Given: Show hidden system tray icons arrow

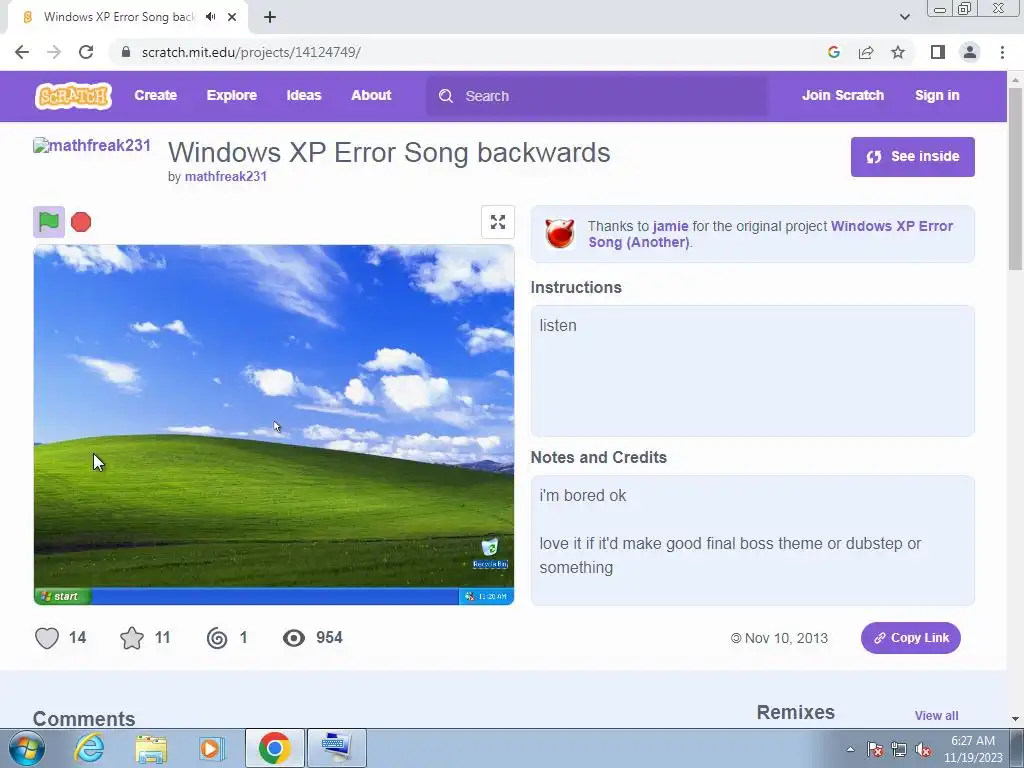Looking at the screenshot, I should pyautogui.click(x=850, y=749).
